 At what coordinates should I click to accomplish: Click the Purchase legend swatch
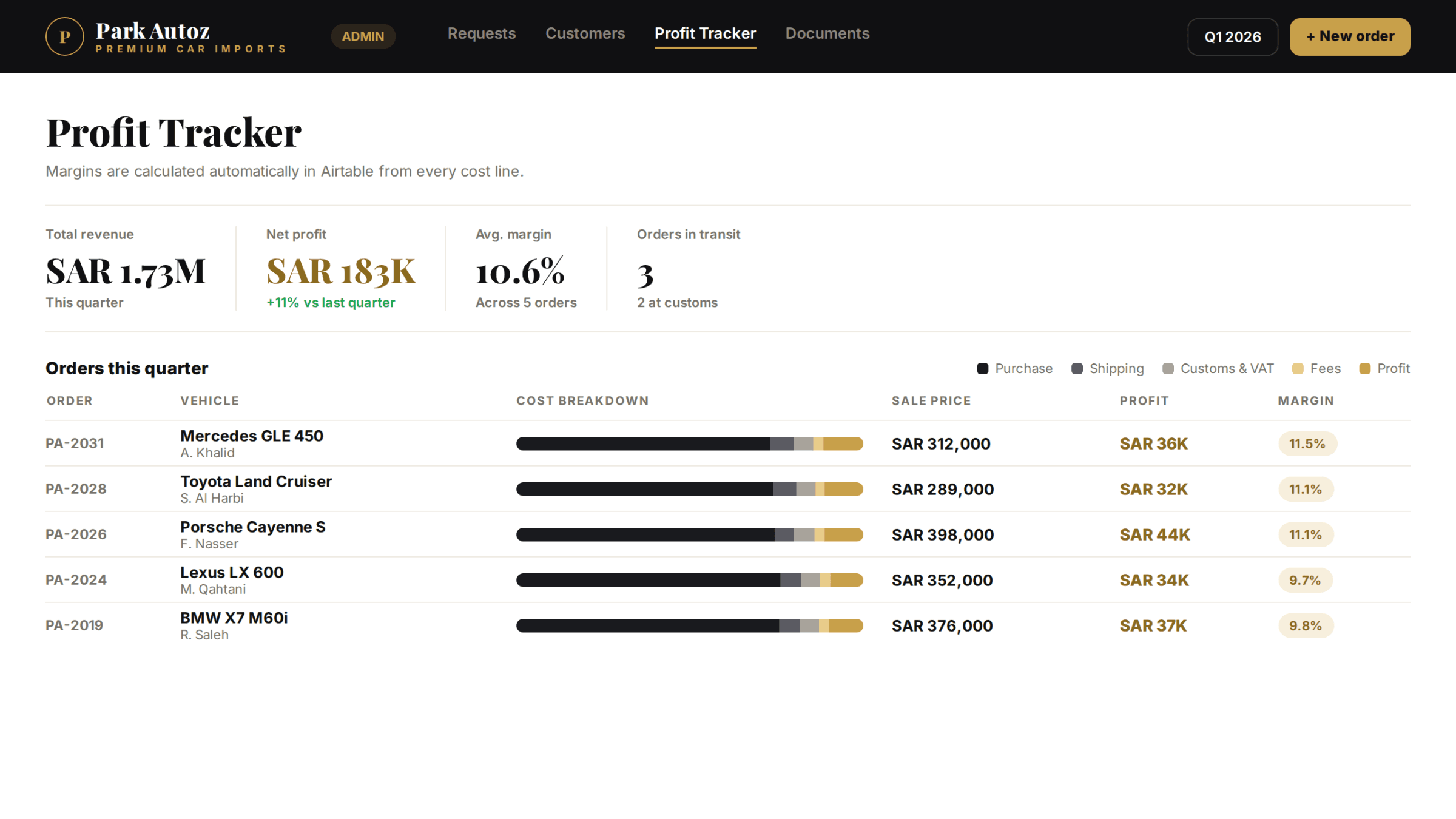point(983,369)
